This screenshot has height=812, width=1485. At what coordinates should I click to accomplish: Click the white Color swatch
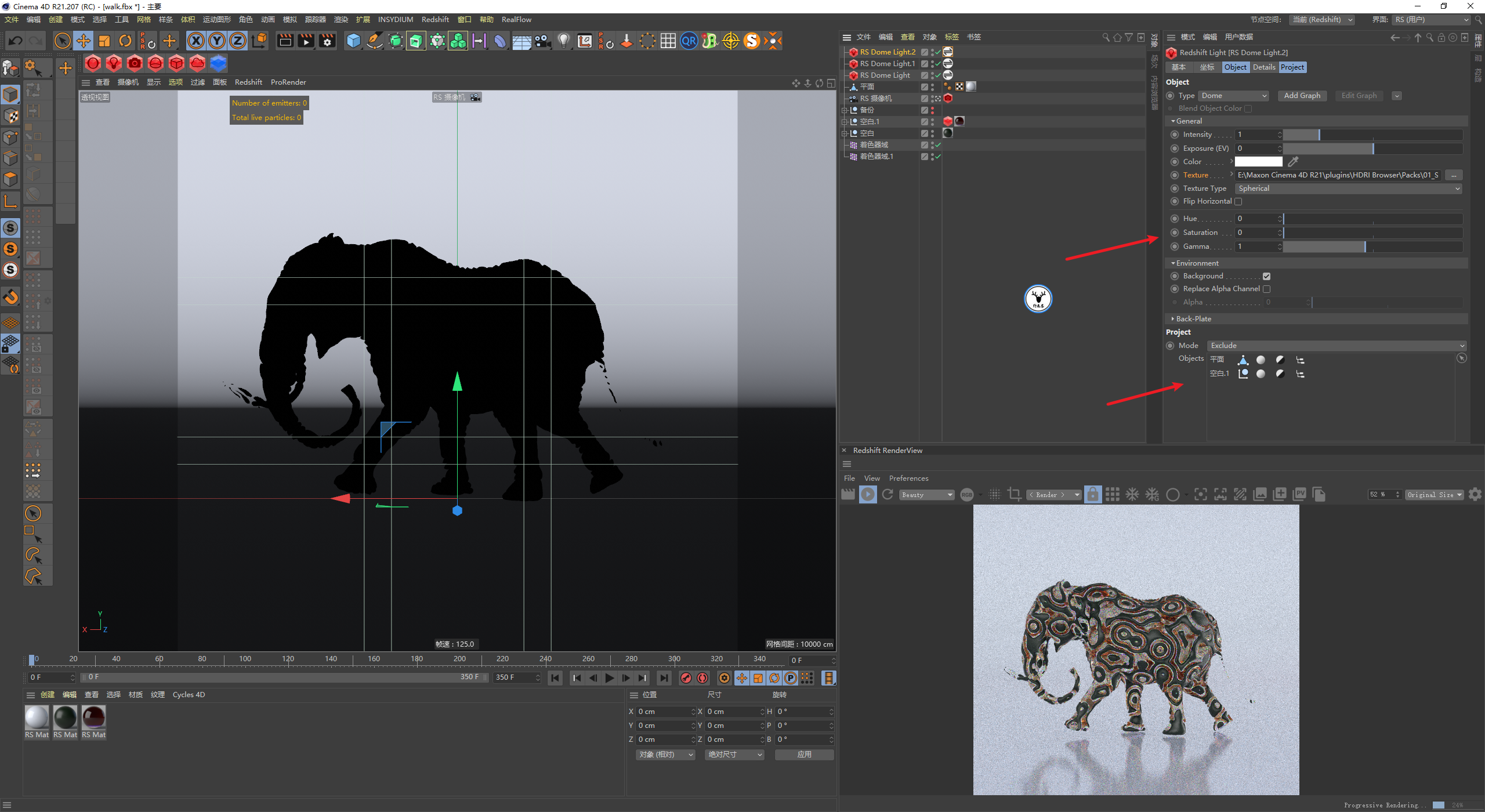coord(1258,162)
